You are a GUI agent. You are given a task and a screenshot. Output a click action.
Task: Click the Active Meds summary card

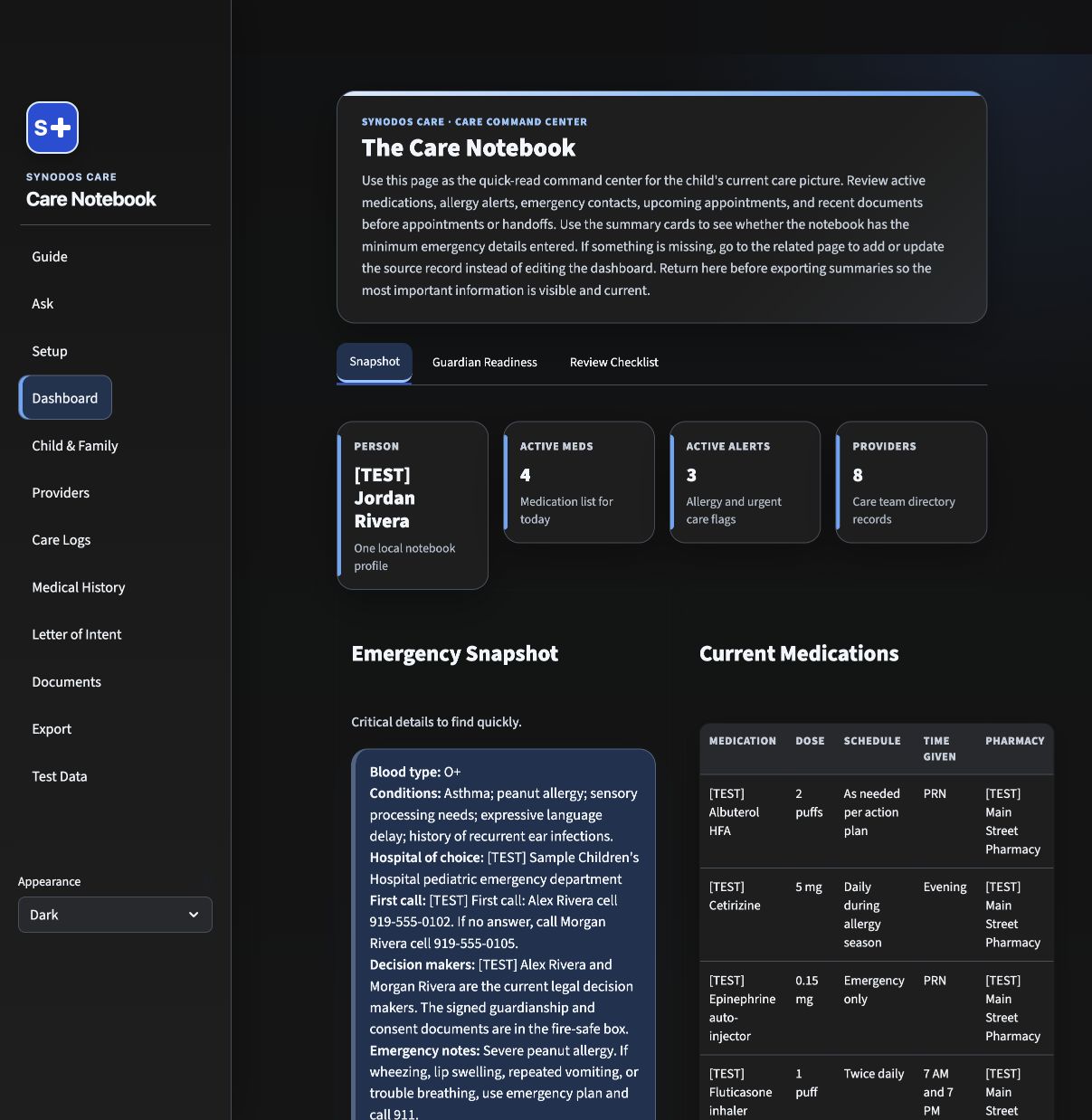[x=579, y=482]
